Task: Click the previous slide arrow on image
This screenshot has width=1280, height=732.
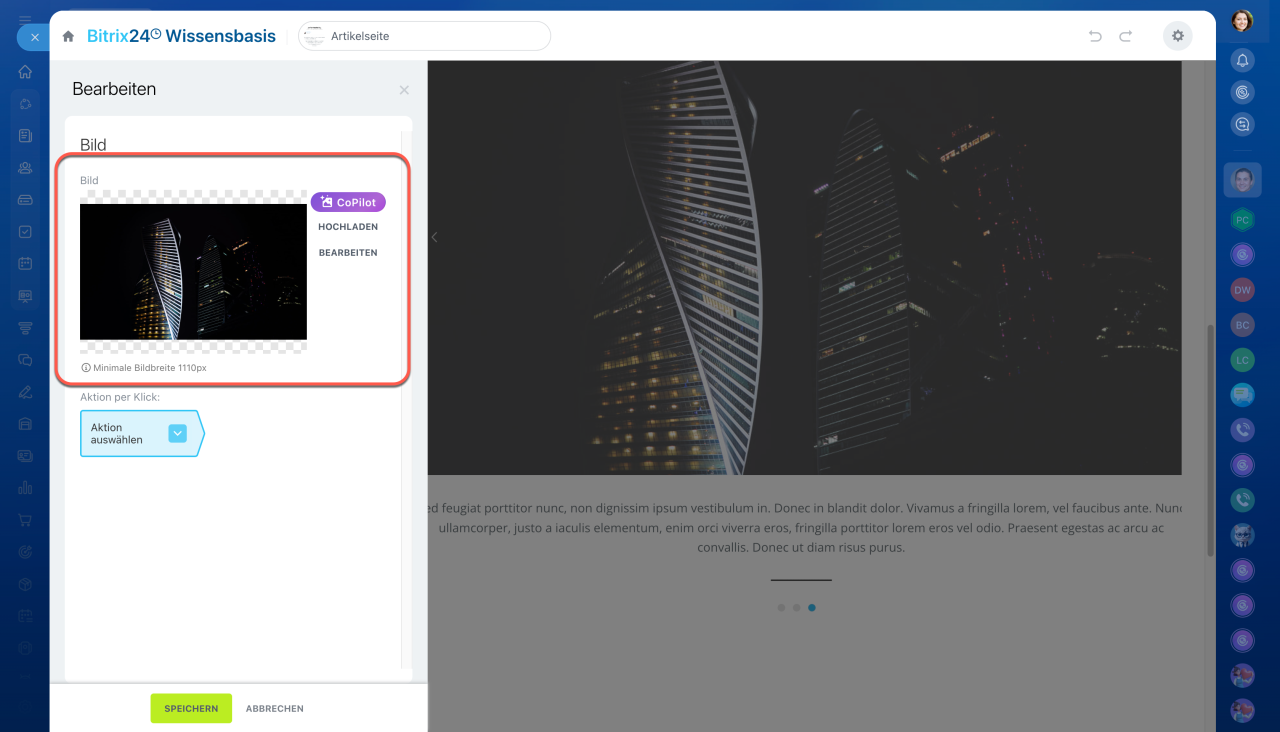Action: click(435, 237)
